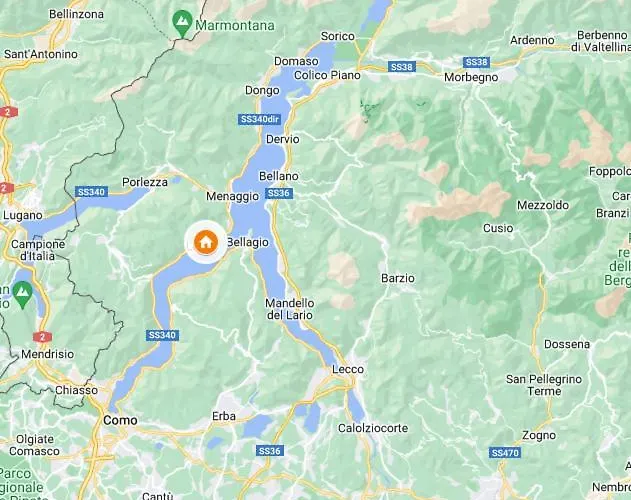Click the red highway 2 shield above Mendrisio
The width and height of the screenshot is (631, 500).
42,337
